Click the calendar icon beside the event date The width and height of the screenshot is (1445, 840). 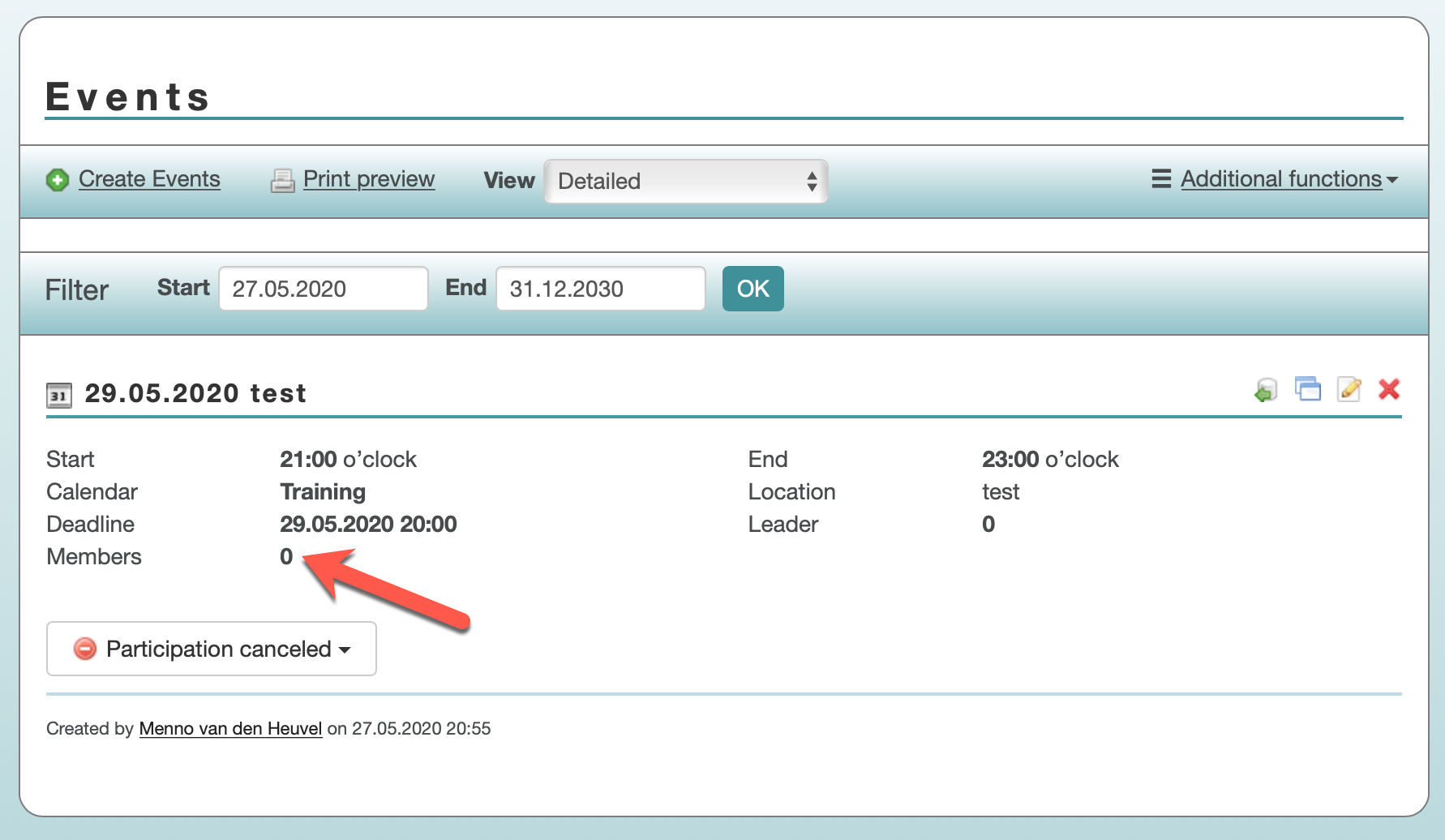(59, 395)
